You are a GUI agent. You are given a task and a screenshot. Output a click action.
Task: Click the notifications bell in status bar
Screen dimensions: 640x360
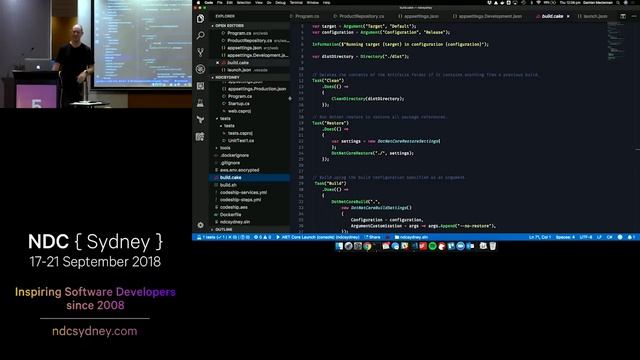click(x=630, y=237)
